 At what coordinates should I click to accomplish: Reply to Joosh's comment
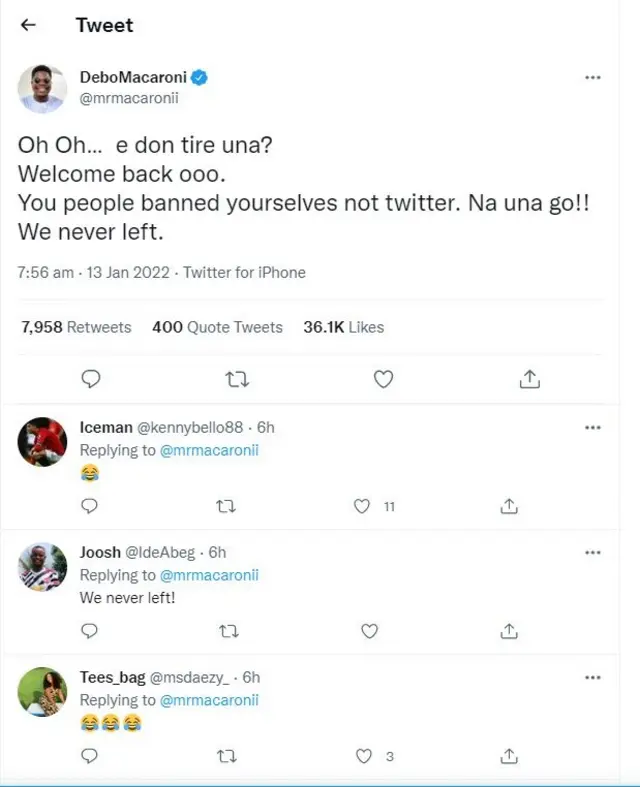[89, 631]
